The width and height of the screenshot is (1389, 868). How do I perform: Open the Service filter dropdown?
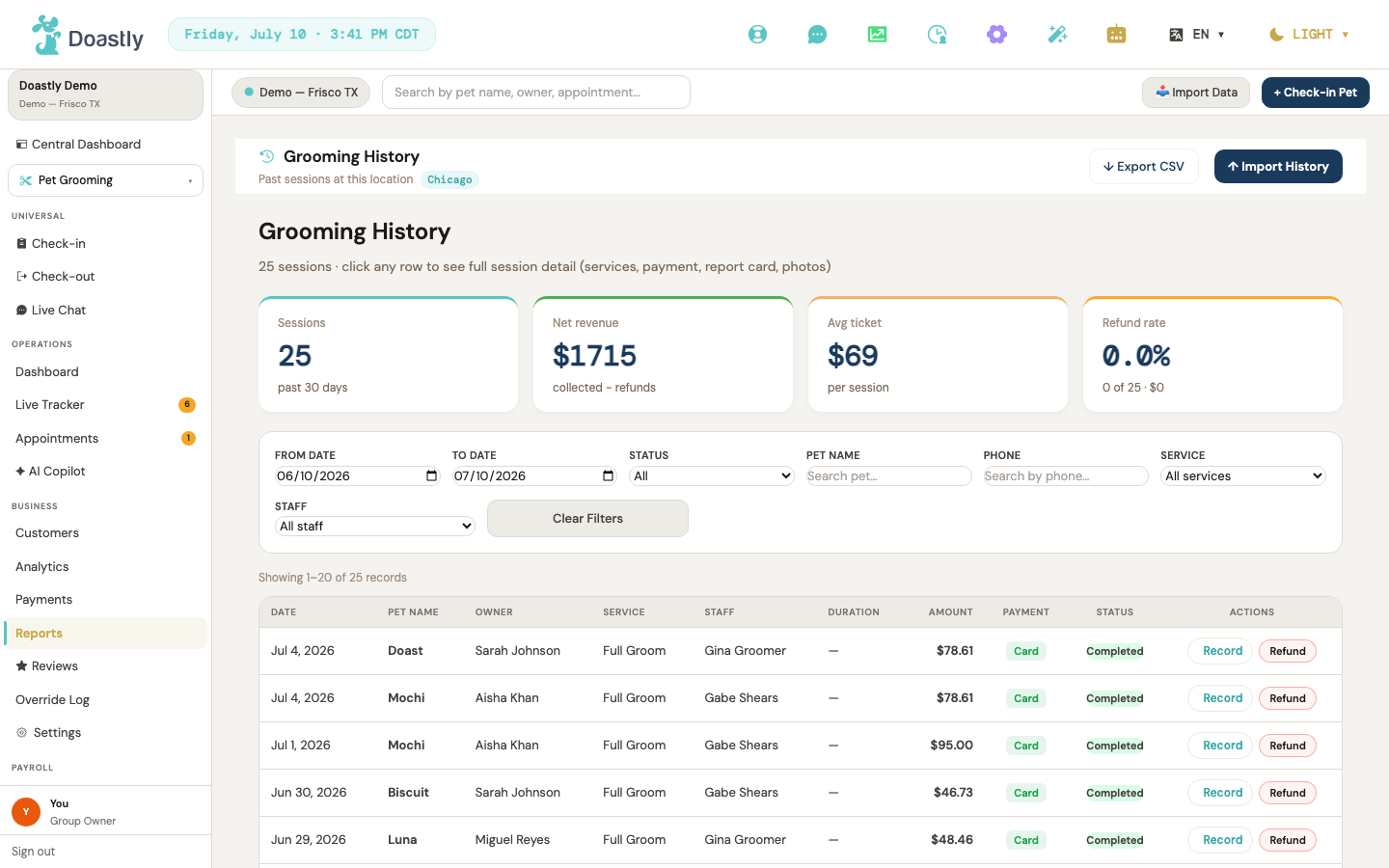click(1242, 475)
